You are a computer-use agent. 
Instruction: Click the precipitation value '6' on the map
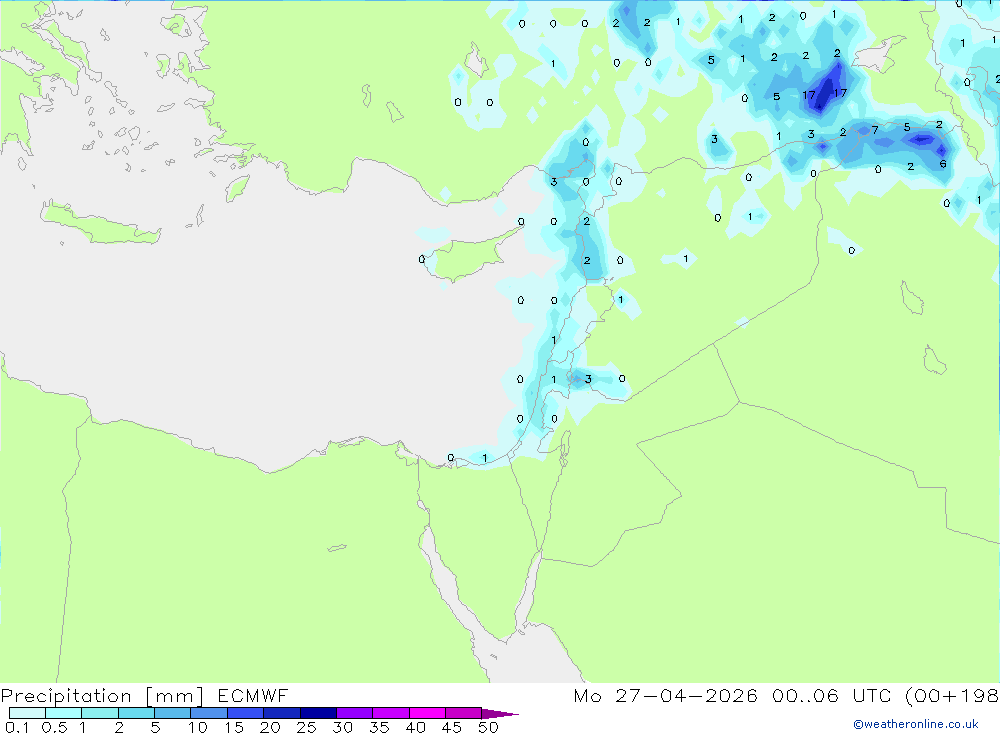point(943,164)
